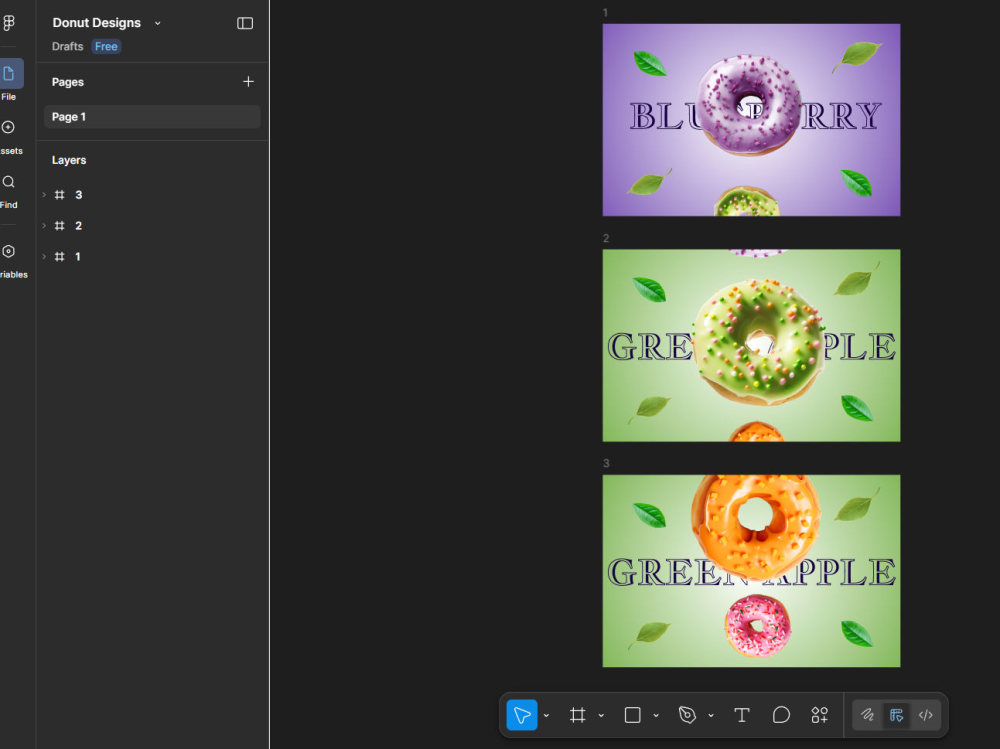
Task: Click the Pages section header
Action: pyautogui.click(x=68, y=82)
